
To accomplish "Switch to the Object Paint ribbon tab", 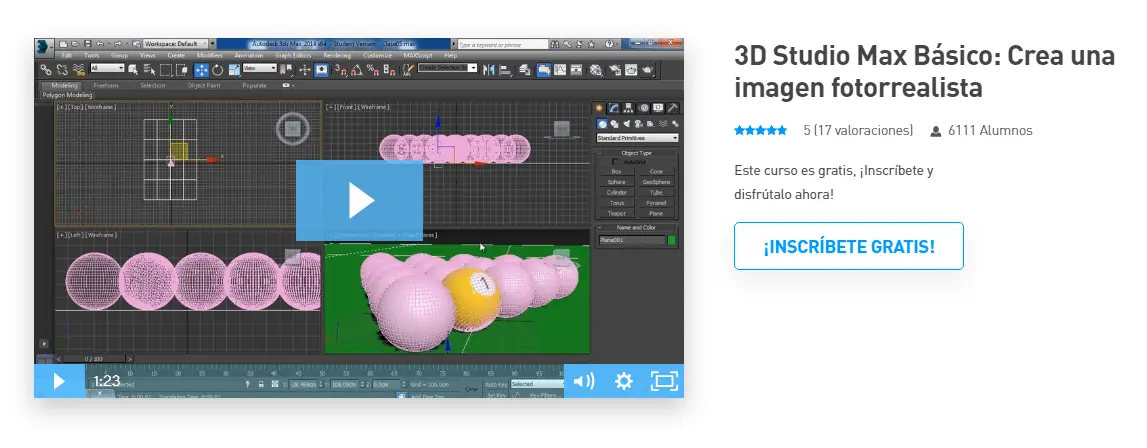I will pyautogui.click(x=204, y=86).
